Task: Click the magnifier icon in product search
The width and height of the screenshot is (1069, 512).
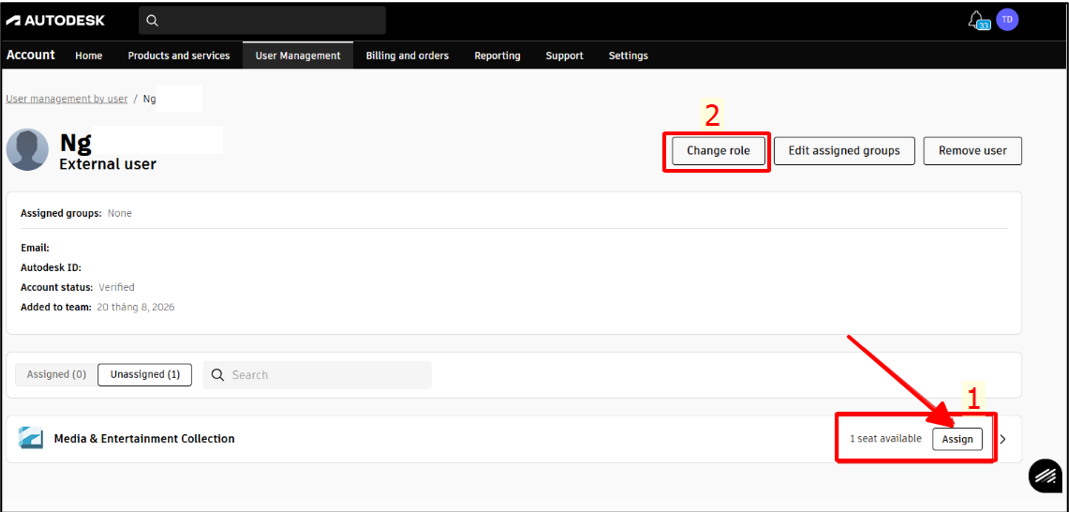Action: click(218, 375)
